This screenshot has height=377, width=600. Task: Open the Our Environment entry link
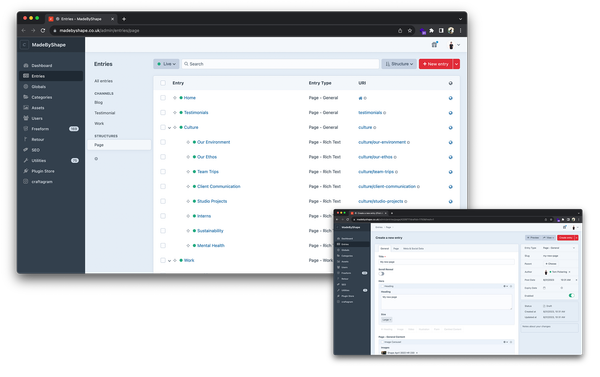(214, 142)
